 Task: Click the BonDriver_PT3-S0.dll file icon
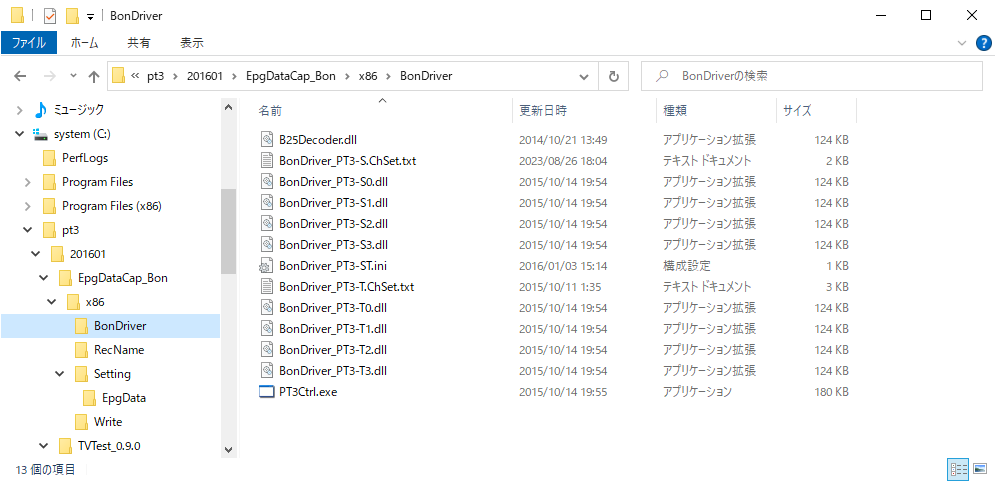(x=267, y=182)
